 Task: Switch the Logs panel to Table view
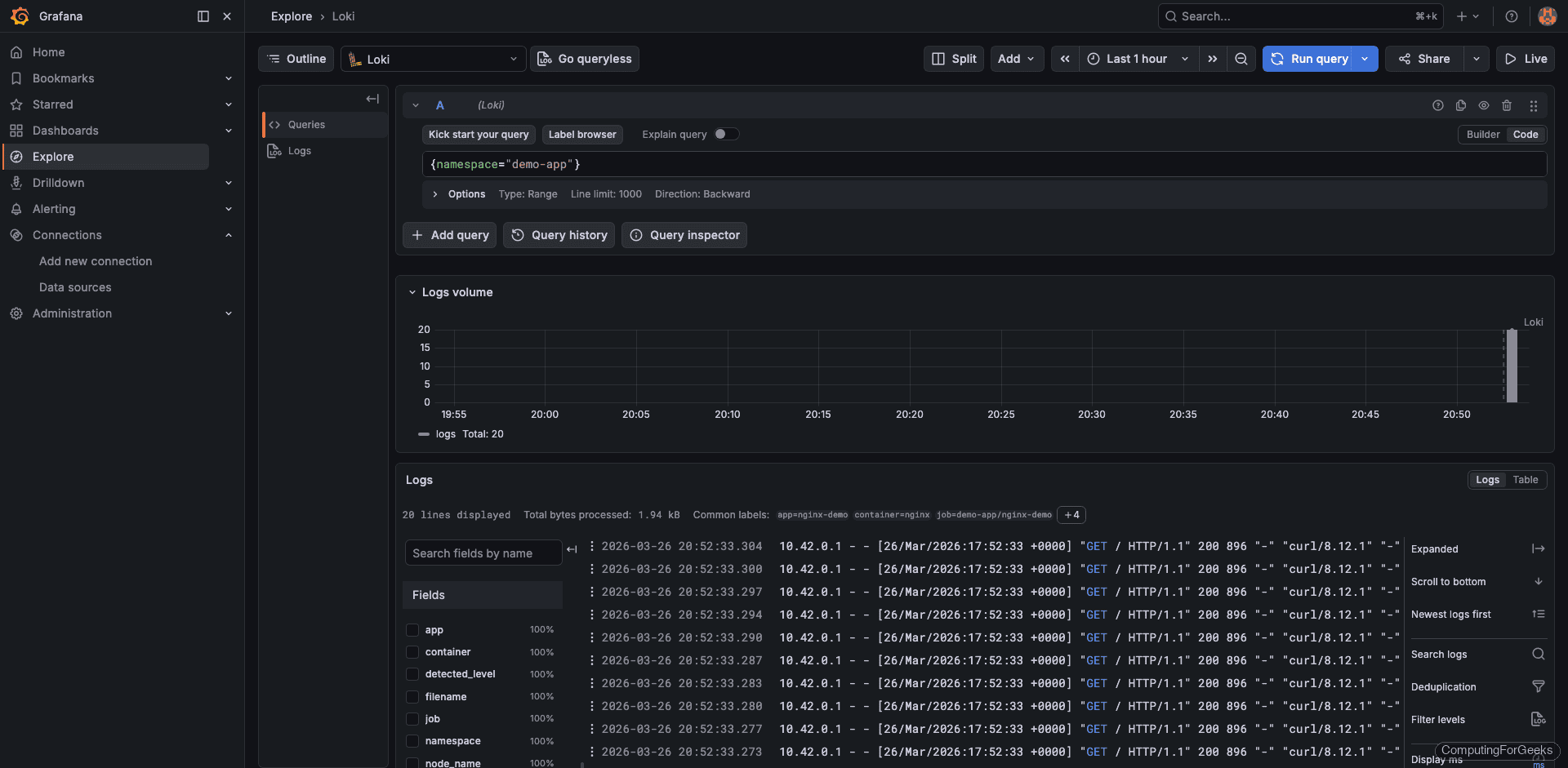click(1526, 480)
